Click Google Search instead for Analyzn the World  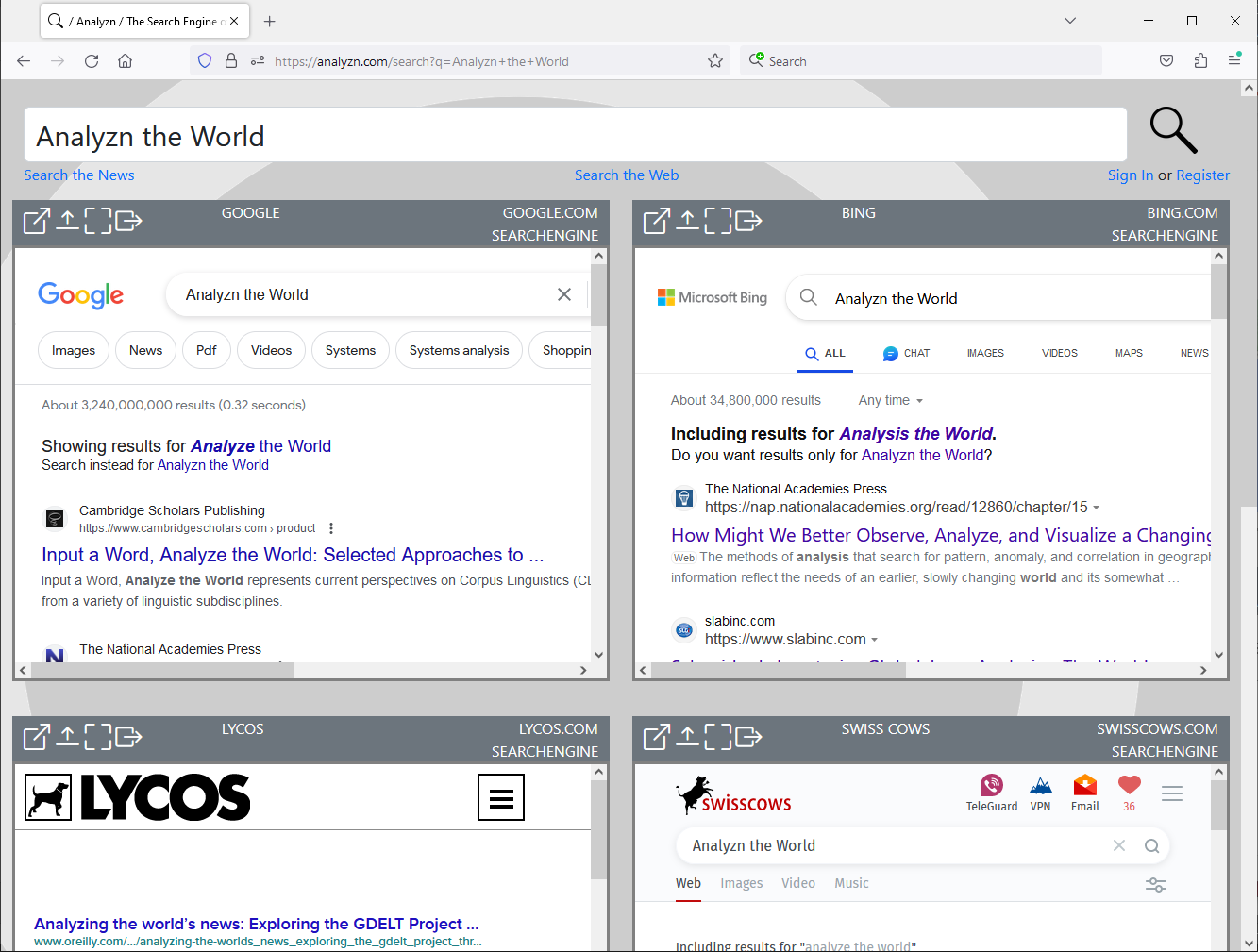213,465
